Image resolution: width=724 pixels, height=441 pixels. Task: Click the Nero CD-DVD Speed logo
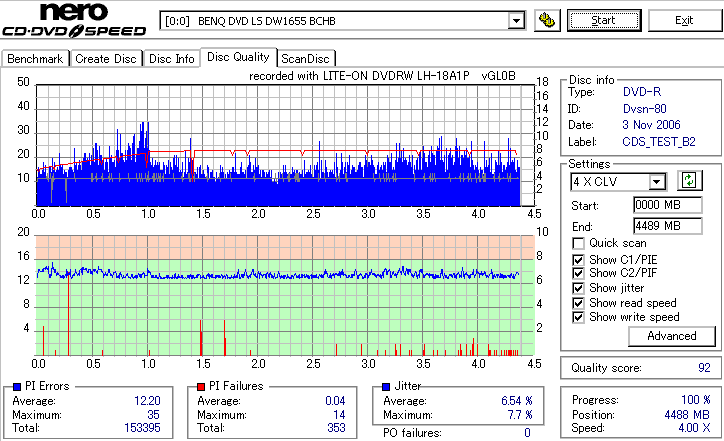[74, 20]
